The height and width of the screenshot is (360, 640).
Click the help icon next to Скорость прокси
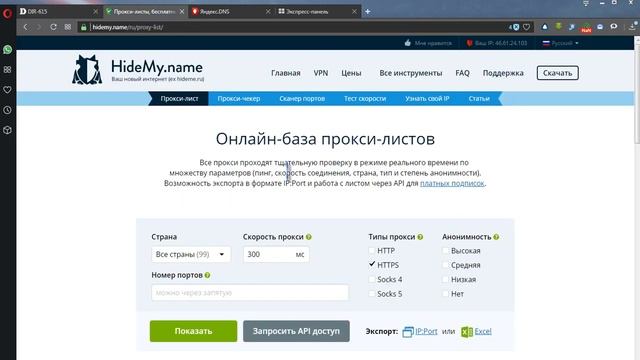pyautogui.click(x=309, y=237)
